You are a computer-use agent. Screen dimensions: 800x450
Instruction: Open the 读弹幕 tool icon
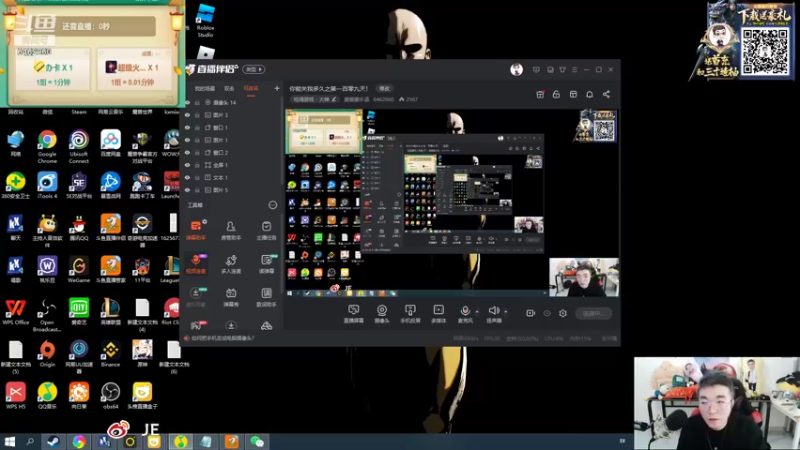pyautogui.click(x=266, y=264)
